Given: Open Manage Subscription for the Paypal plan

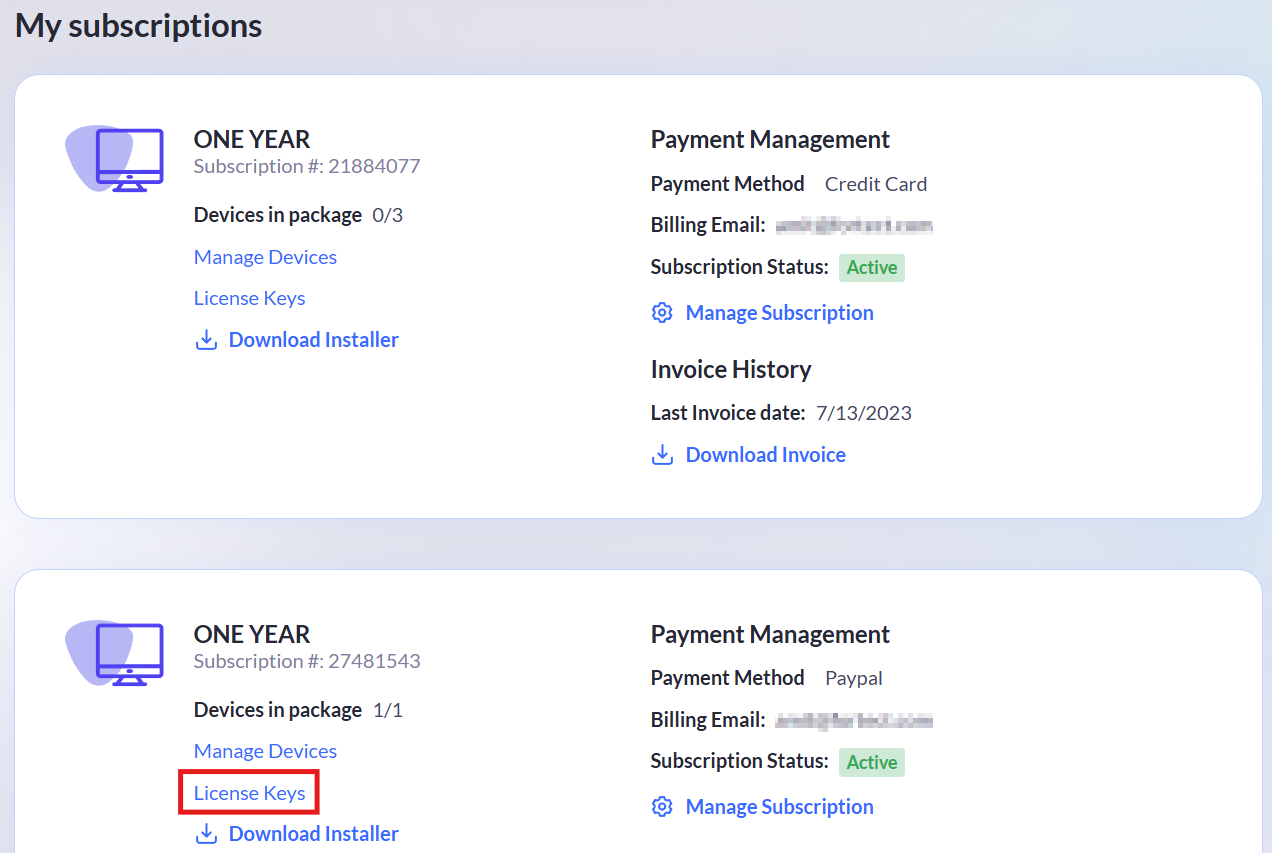Looking at the screenshot, I should pyautogui.click(x=778, y=806).
